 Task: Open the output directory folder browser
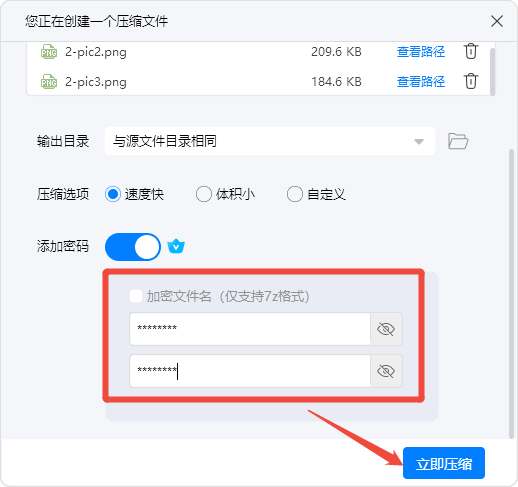[x=458, y=141]
